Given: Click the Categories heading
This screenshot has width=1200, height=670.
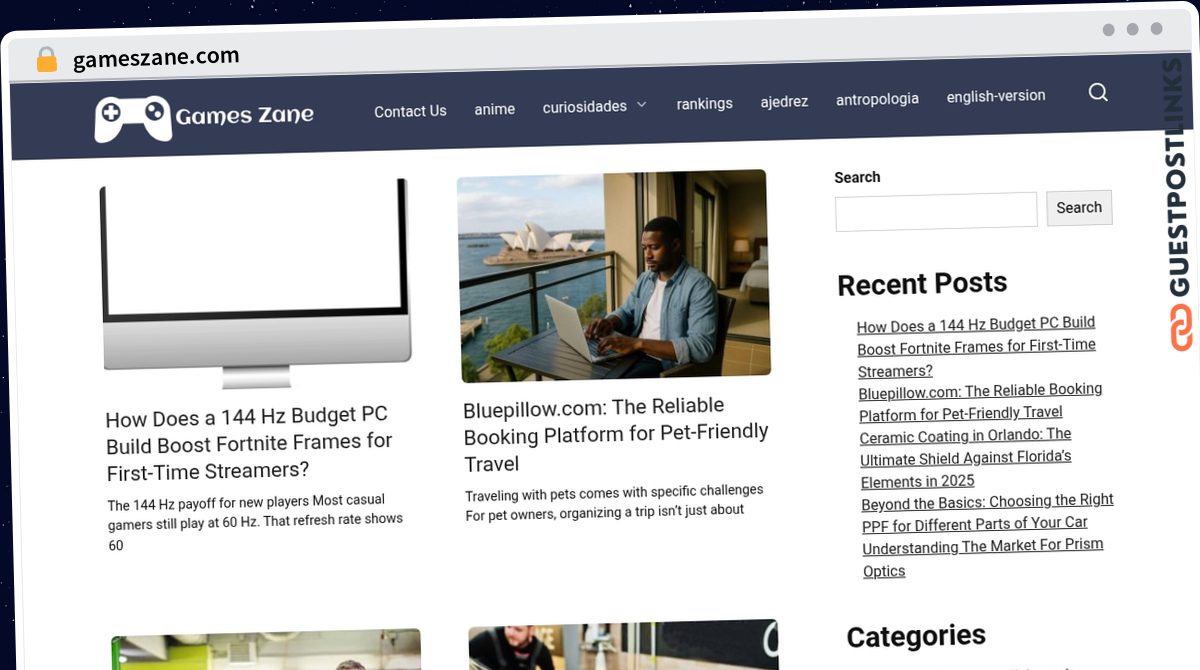Looking at the screenshot, I should [916, 636].
